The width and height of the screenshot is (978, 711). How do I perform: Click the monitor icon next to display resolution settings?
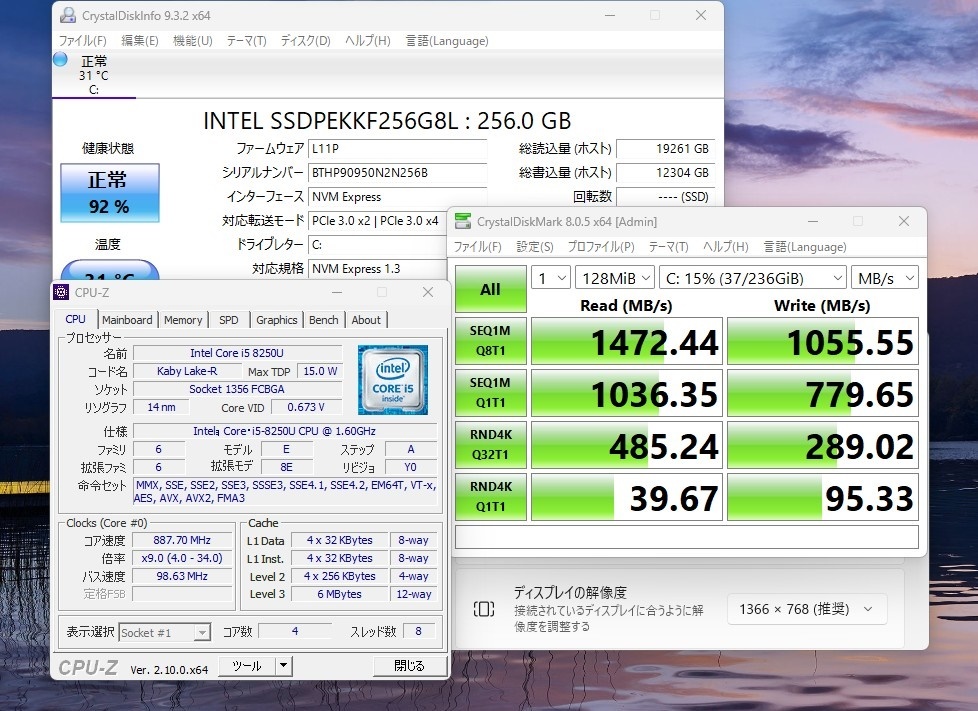pos(484,608)
